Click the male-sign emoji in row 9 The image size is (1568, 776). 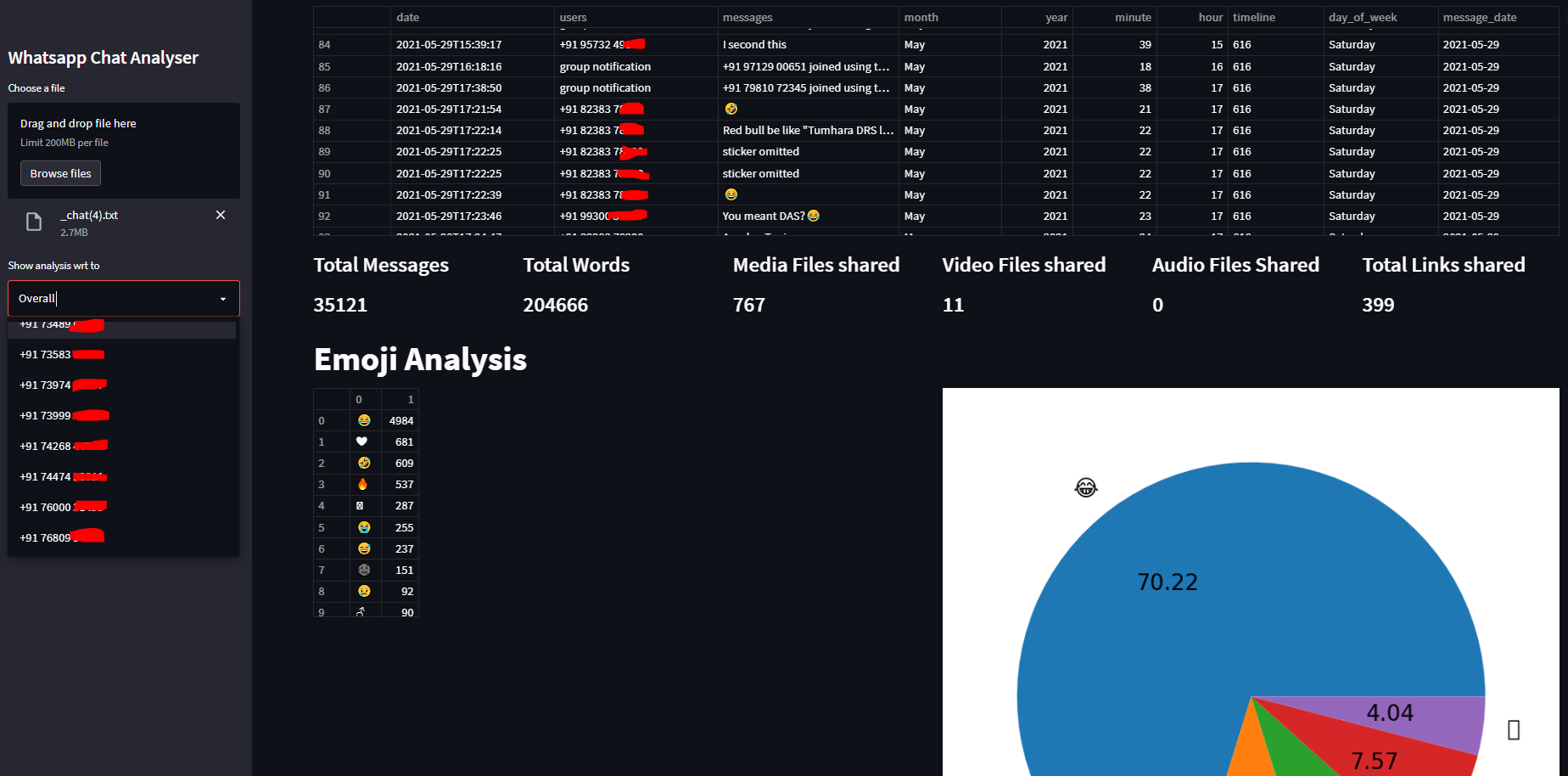tap(364, 611)
